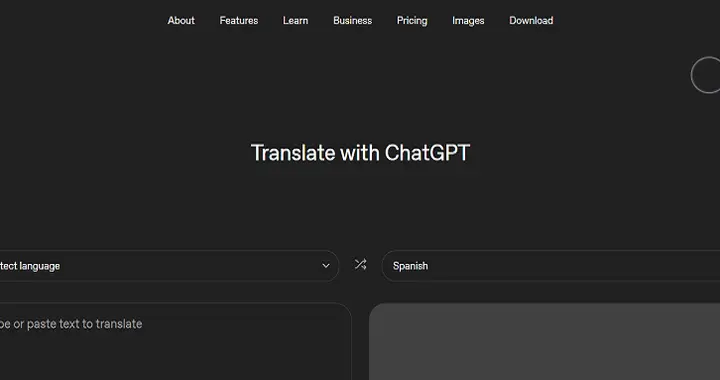Click the gray translation output panel
Image resolution: width=720 pixels, height=380 pixels.
pyautogui.click(x=545, y=341)
